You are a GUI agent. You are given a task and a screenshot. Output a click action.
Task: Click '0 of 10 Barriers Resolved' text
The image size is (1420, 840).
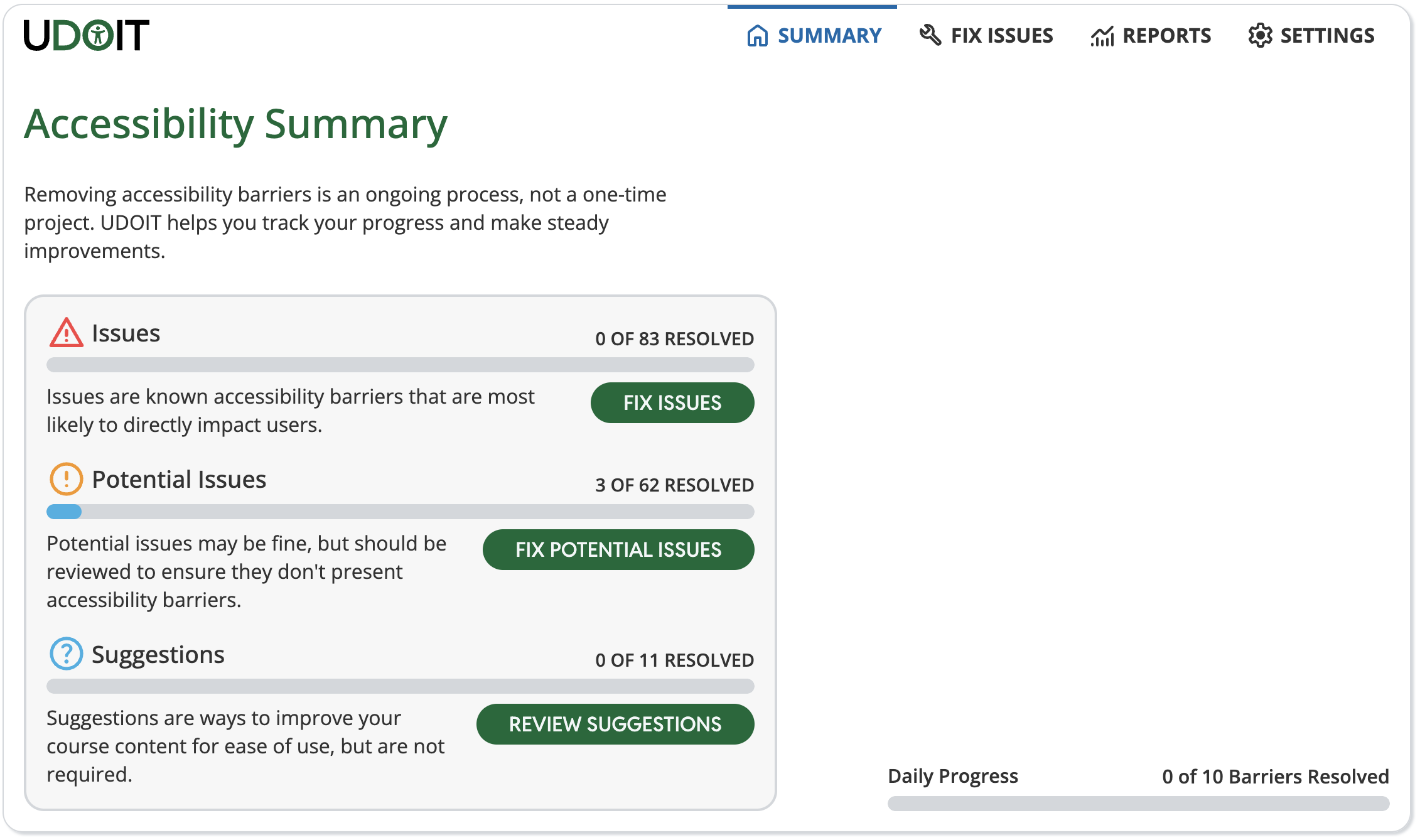point(1275,777)
